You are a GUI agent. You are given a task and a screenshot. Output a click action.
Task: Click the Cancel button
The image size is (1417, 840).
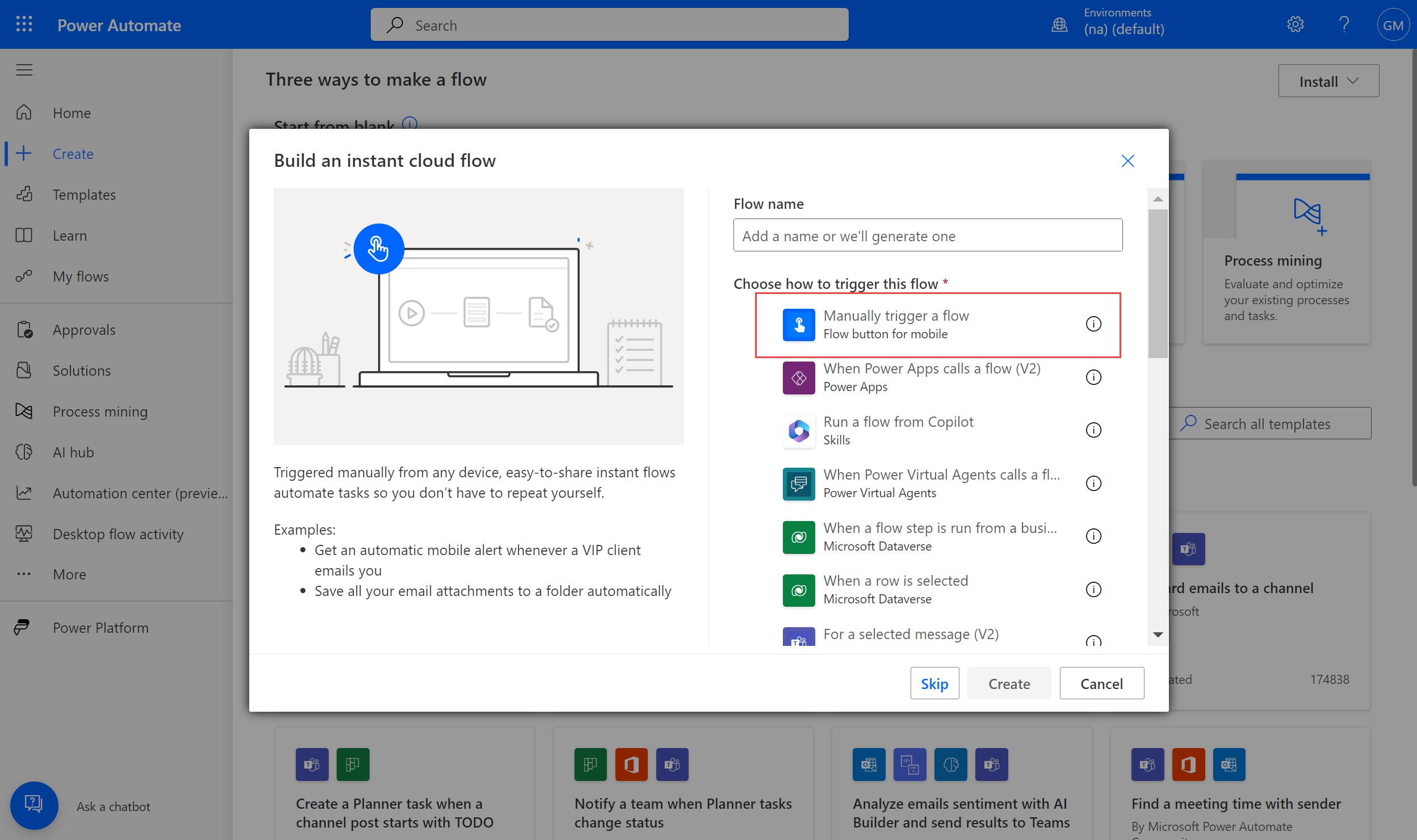tap(1101, 683)
